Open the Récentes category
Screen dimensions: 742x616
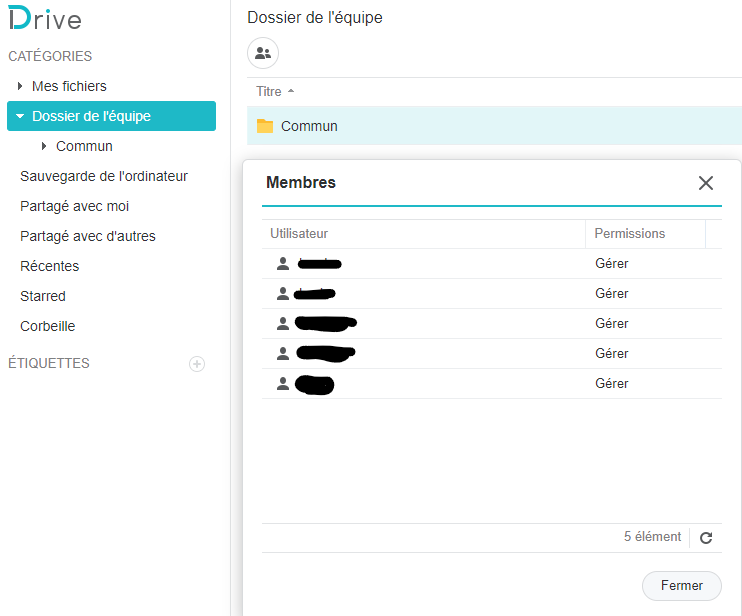click(50, 266)
